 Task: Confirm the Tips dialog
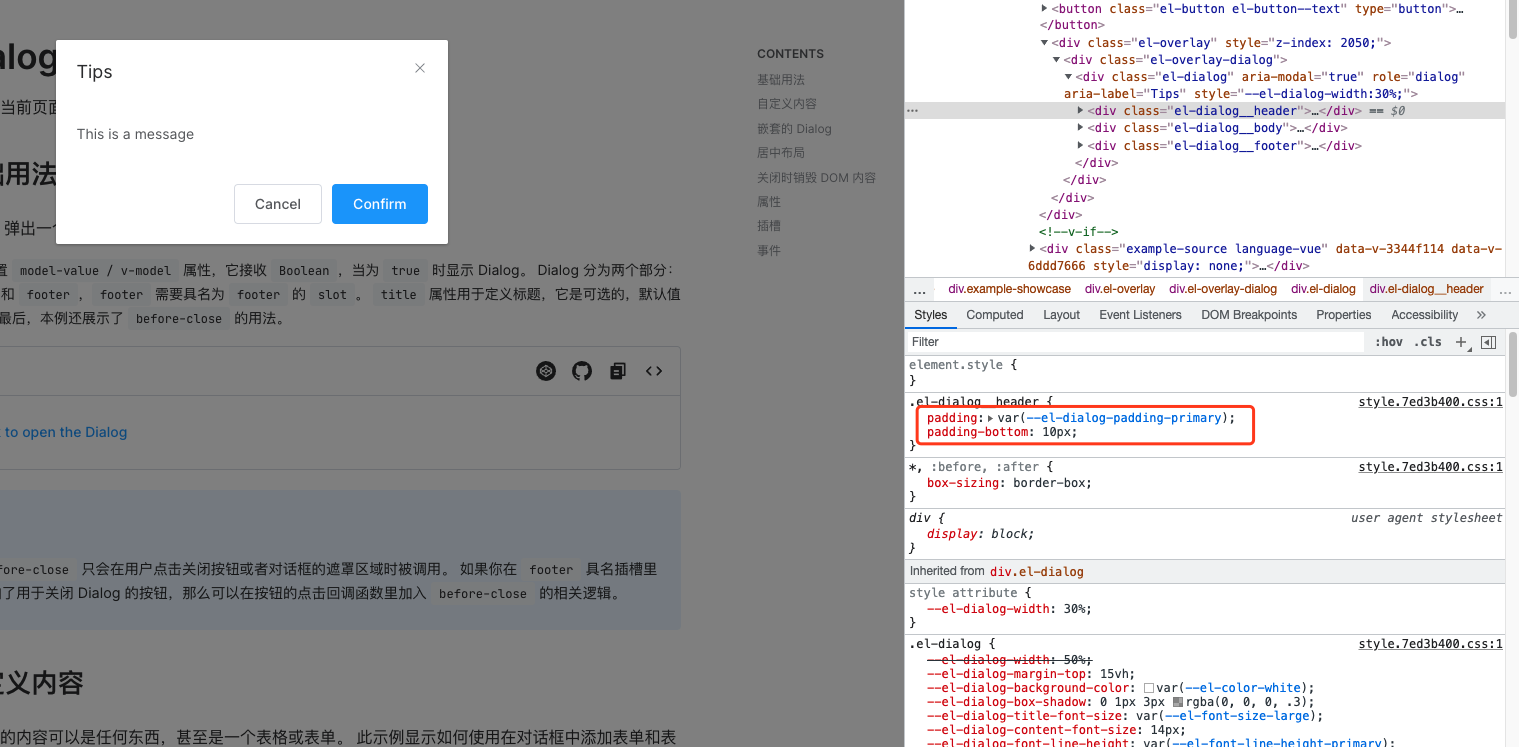point(380,204)
